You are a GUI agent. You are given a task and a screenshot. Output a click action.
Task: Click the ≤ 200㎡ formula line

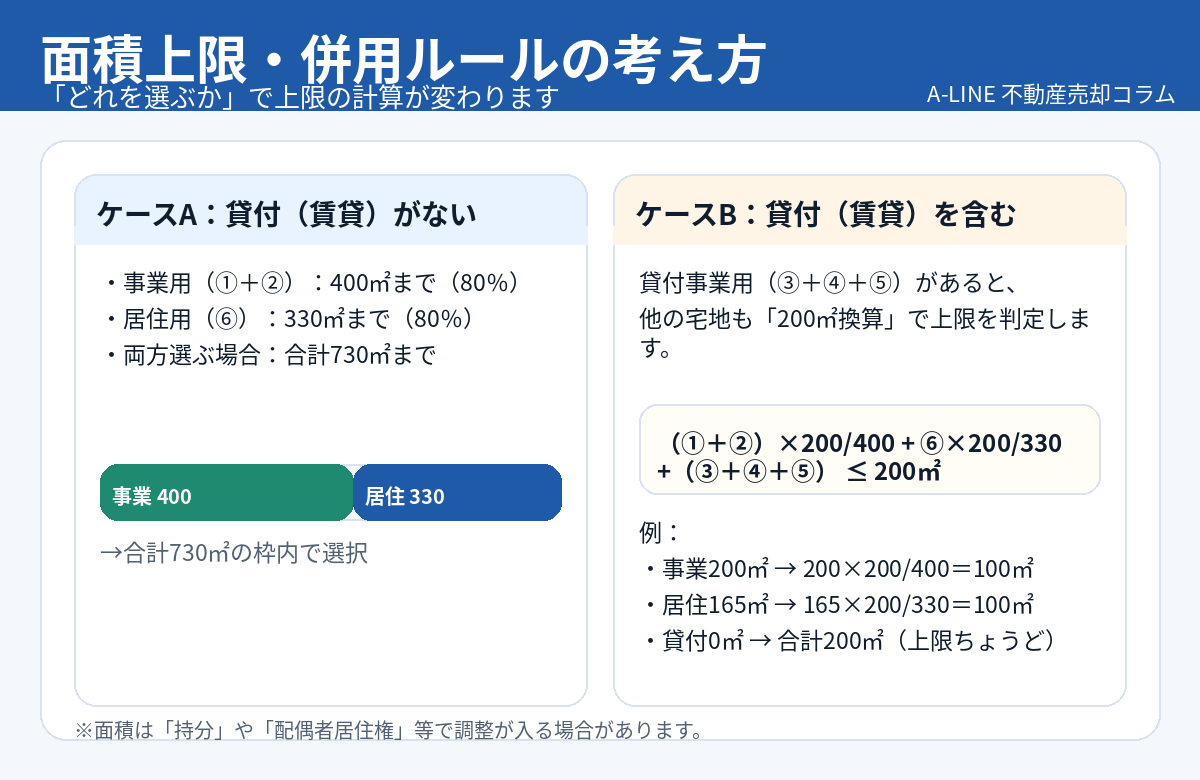798,472
